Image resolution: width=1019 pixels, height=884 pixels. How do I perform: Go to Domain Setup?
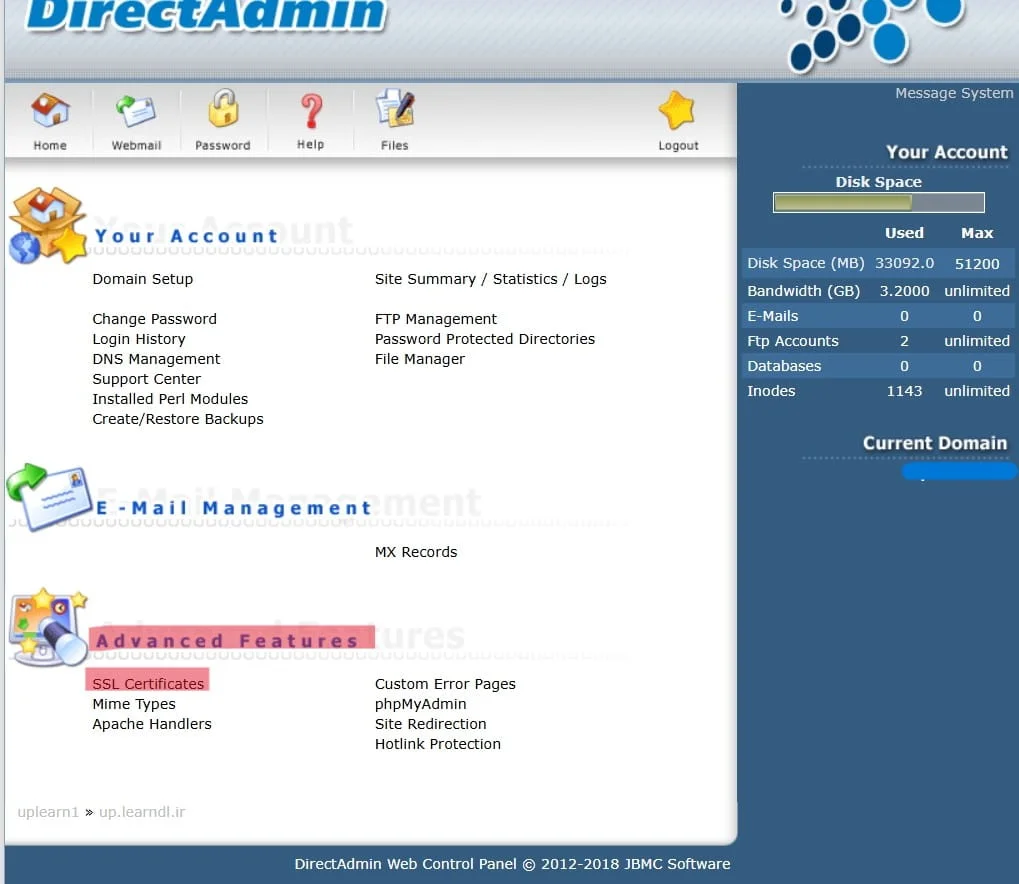(143, 279)
